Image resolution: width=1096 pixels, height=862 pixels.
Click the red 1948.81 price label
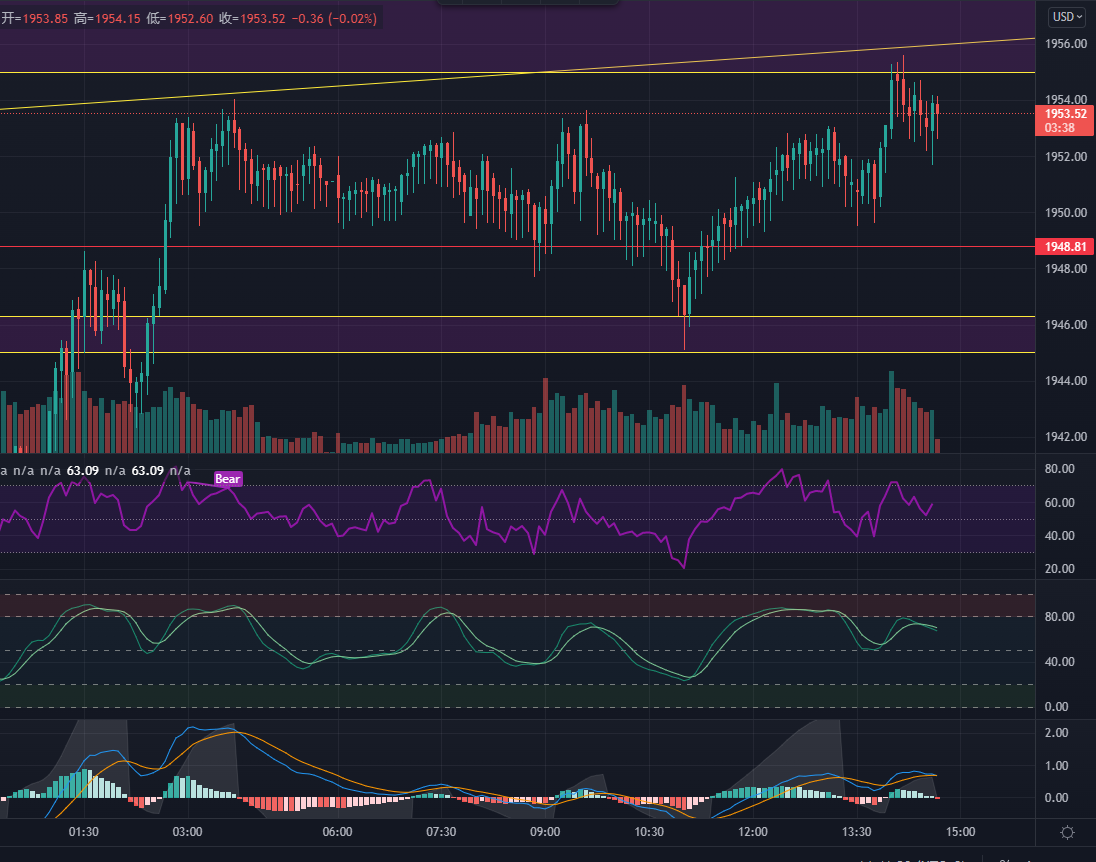1065,246
